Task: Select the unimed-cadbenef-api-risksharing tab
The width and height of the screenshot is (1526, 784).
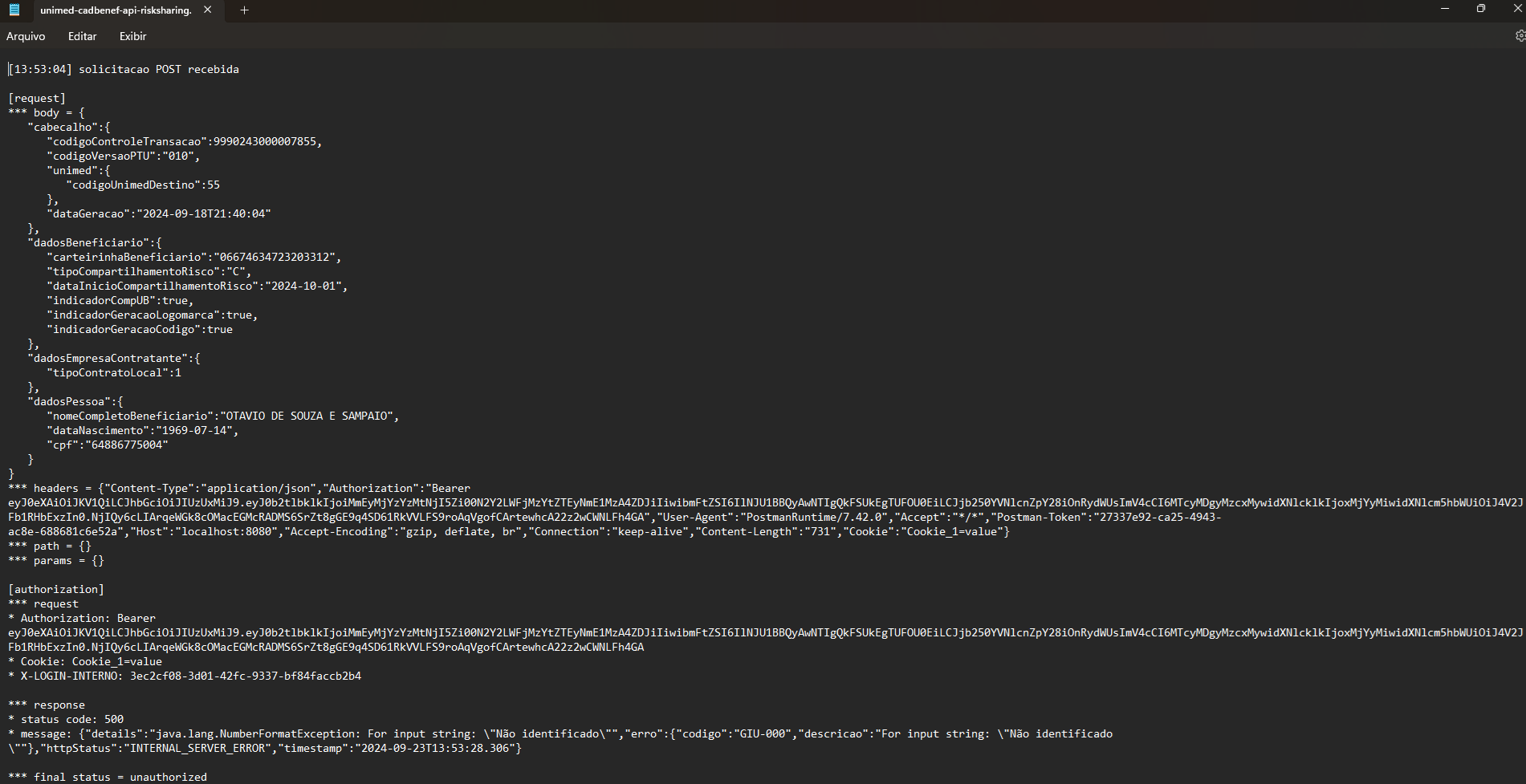Action: (116, 10)
